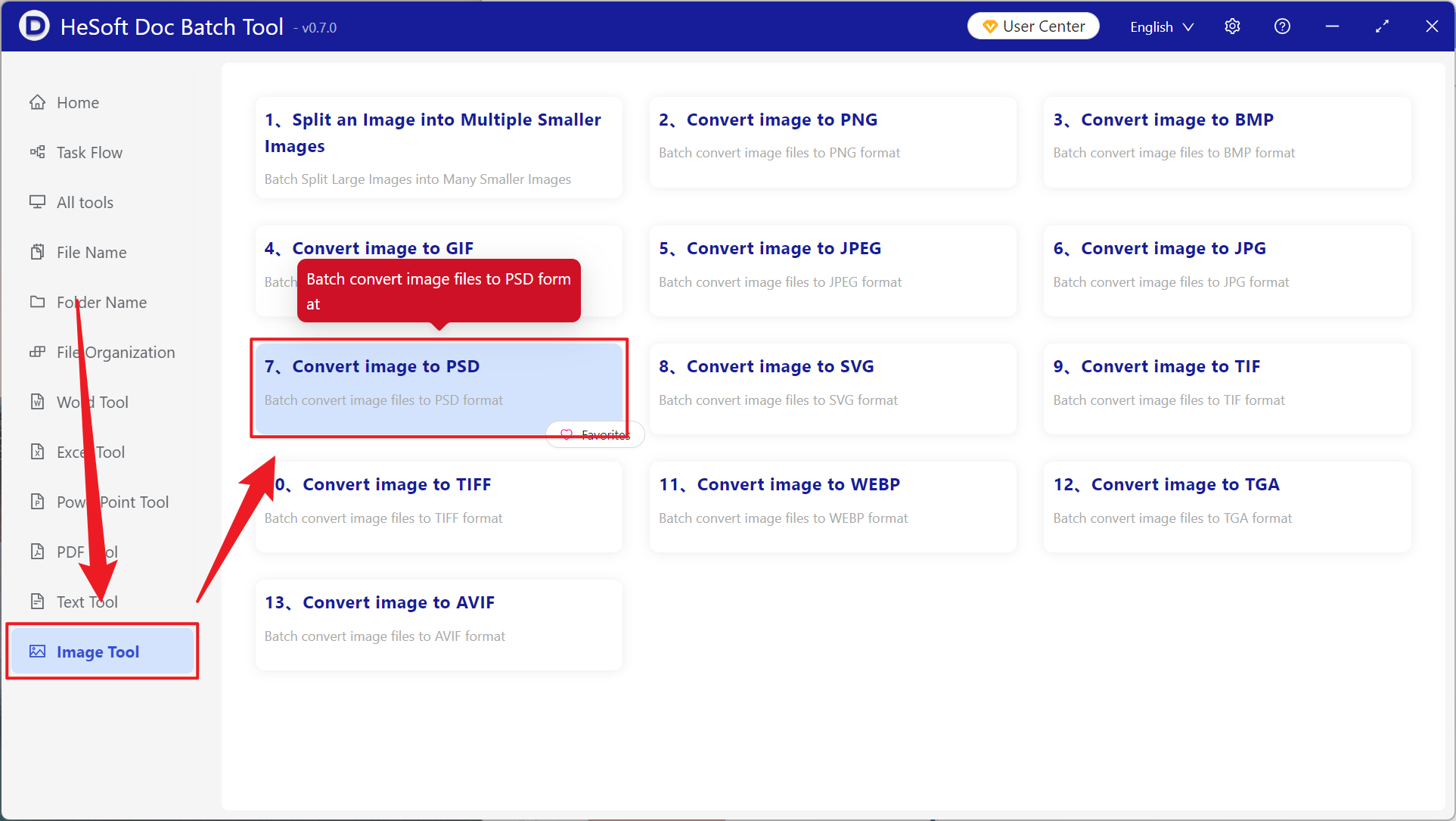Maximize the window with the expand icon
1456x821 pixels.
pyautogui.click(x=1382, y=26)
